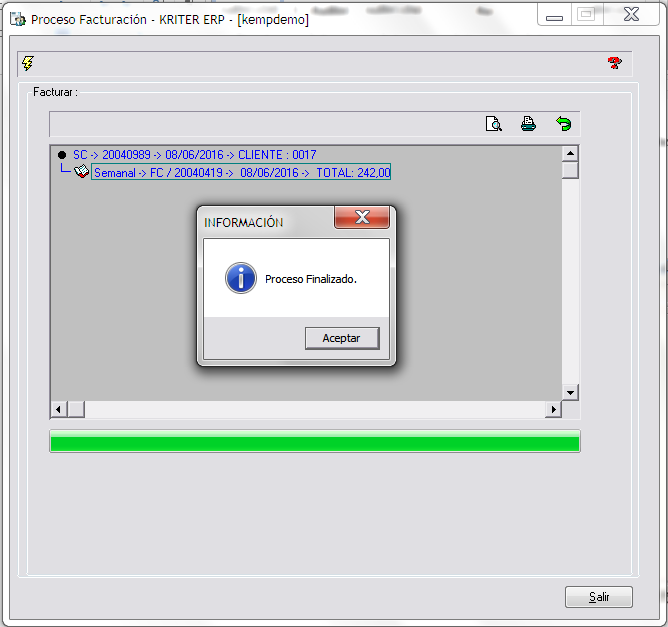Click the 'Proceso Finalizado.' message text
Image resolution: width=668 pixels, height=627 pixels.
coord(311,279)
